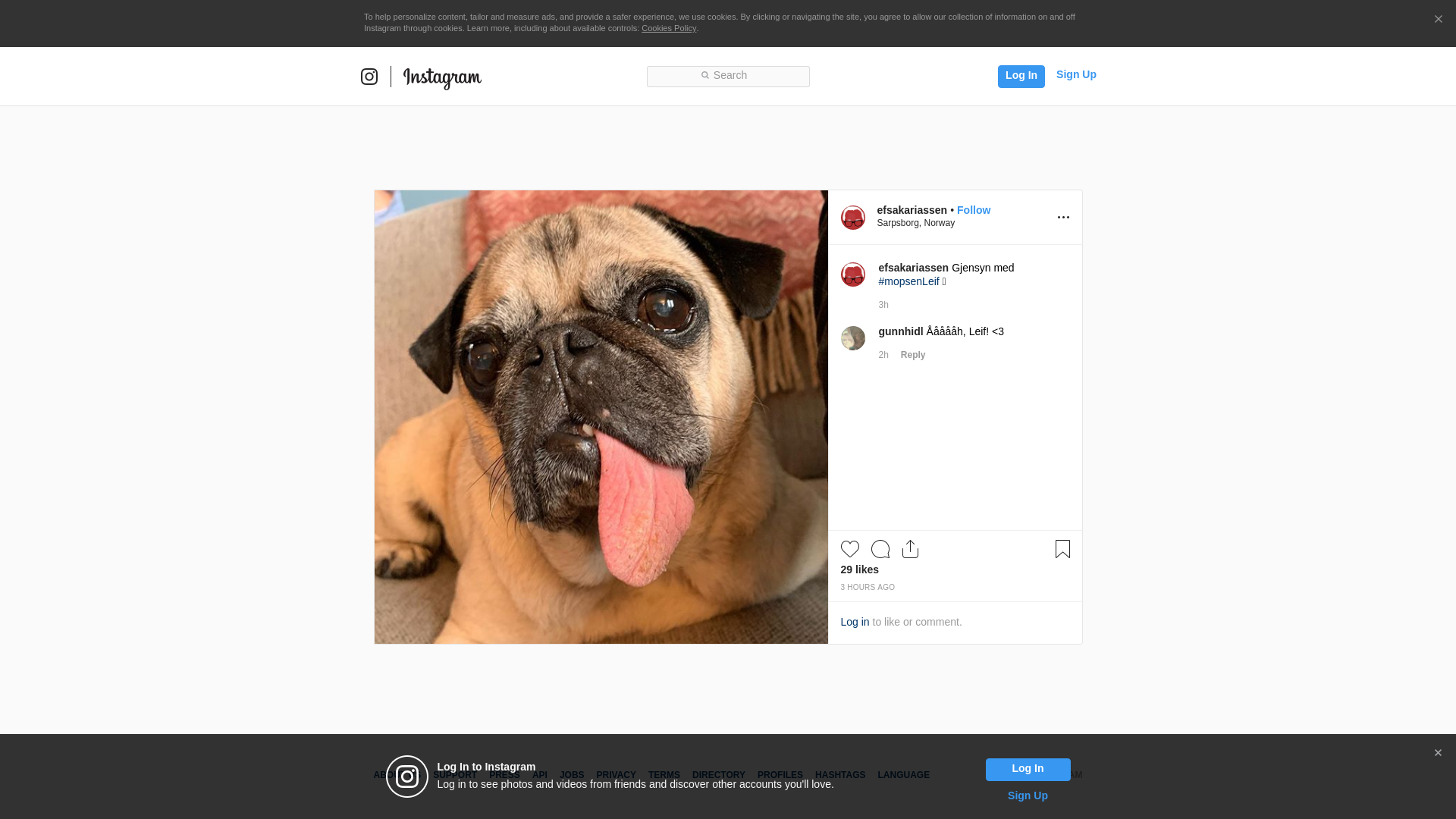Open the post more options menu

[x=1063, y=218]
